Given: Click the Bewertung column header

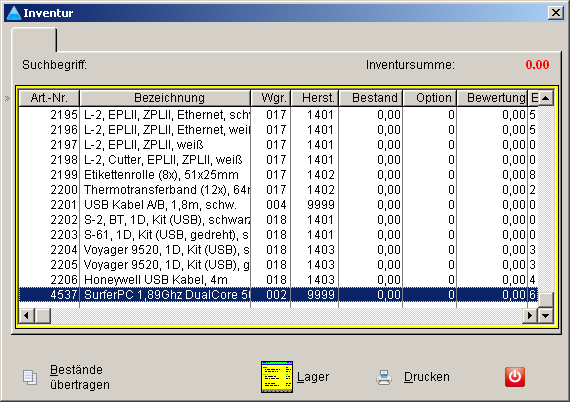Looking at the screenshot, I should 492,98.
